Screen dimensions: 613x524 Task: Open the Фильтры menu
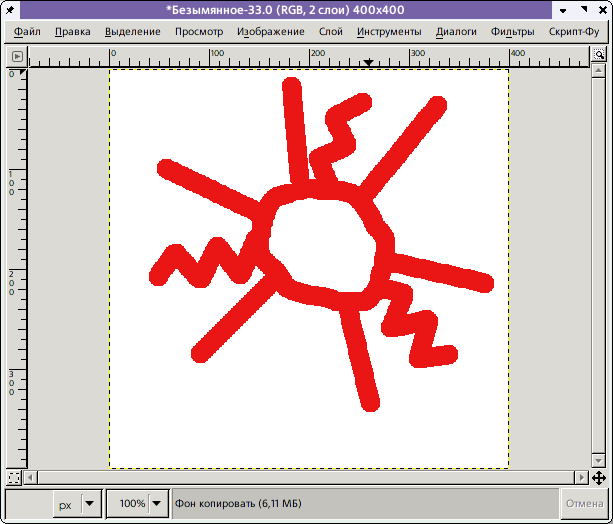point(513,31)
